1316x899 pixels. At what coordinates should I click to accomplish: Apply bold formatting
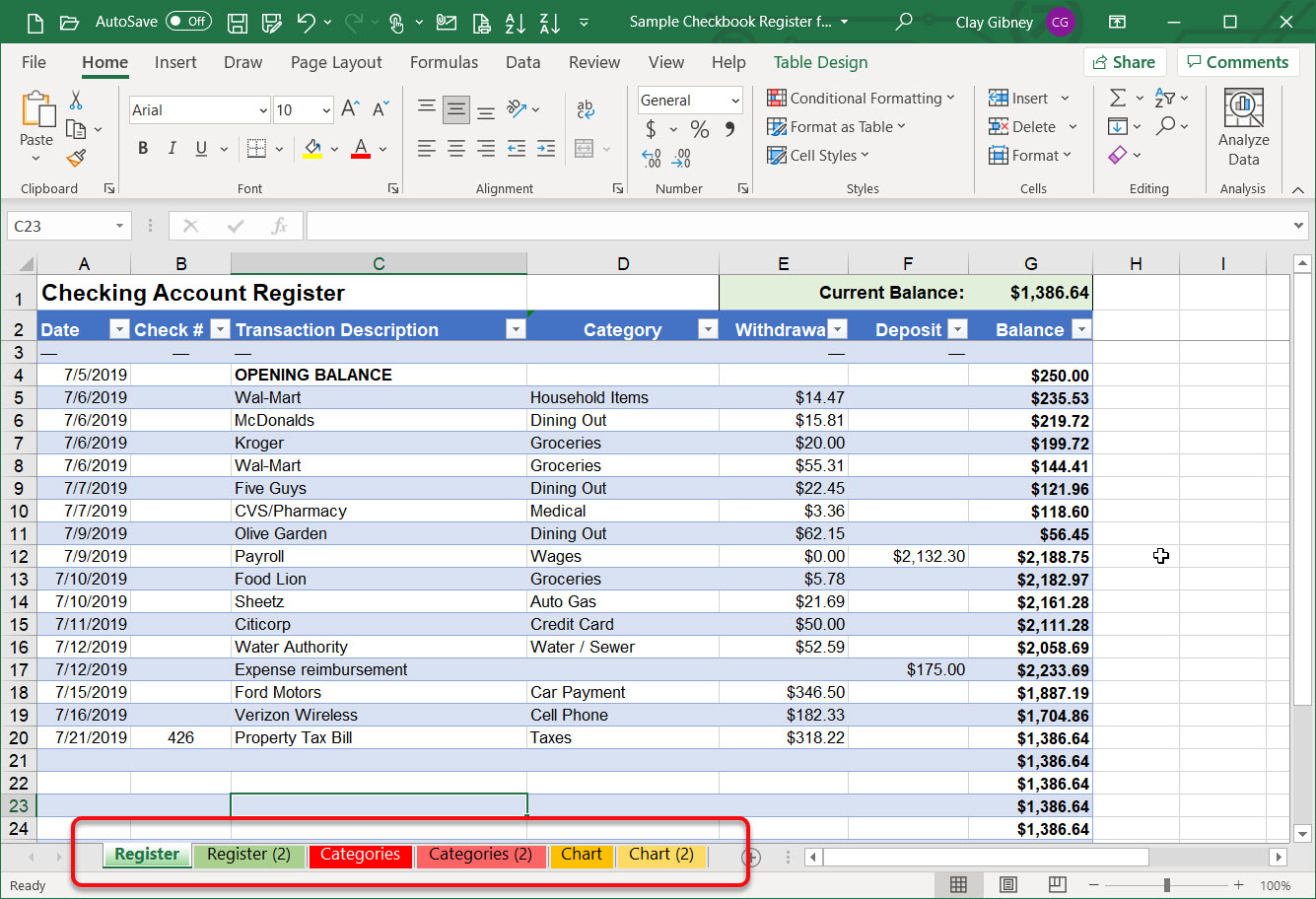click(x=142, y=148)
